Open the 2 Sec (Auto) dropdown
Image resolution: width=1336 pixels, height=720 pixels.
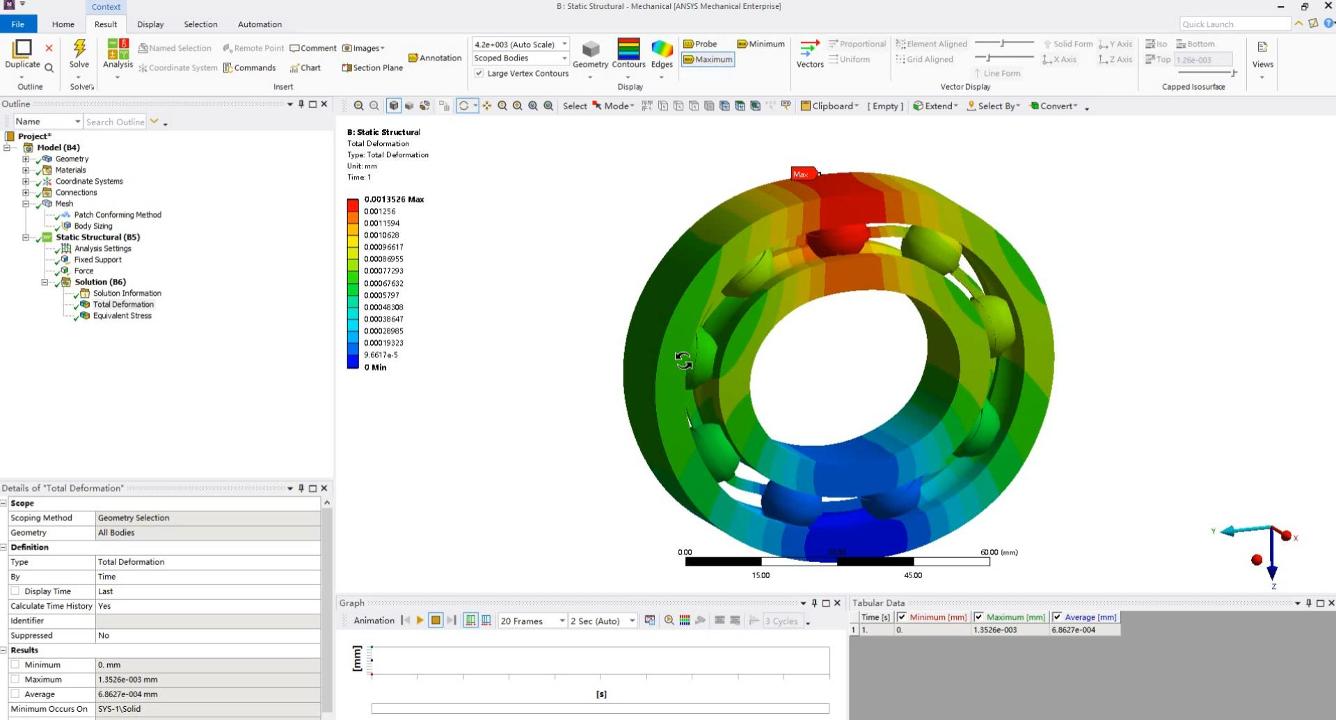(x=632, y=621)
